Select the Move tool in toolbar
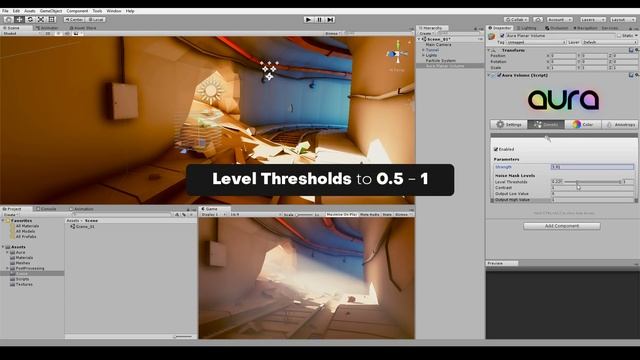640x360 pixels. (19, 19)
